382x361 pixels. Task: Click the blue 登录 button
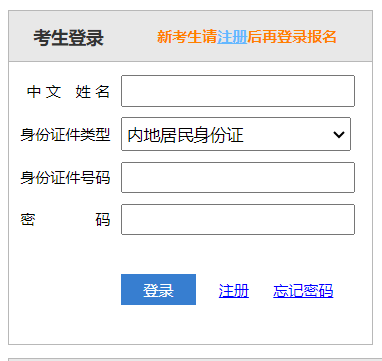158,289
